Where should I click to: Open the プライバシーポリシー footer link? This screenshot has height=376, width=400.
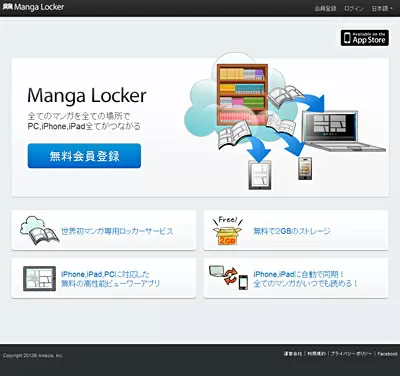tap(351, 354)
